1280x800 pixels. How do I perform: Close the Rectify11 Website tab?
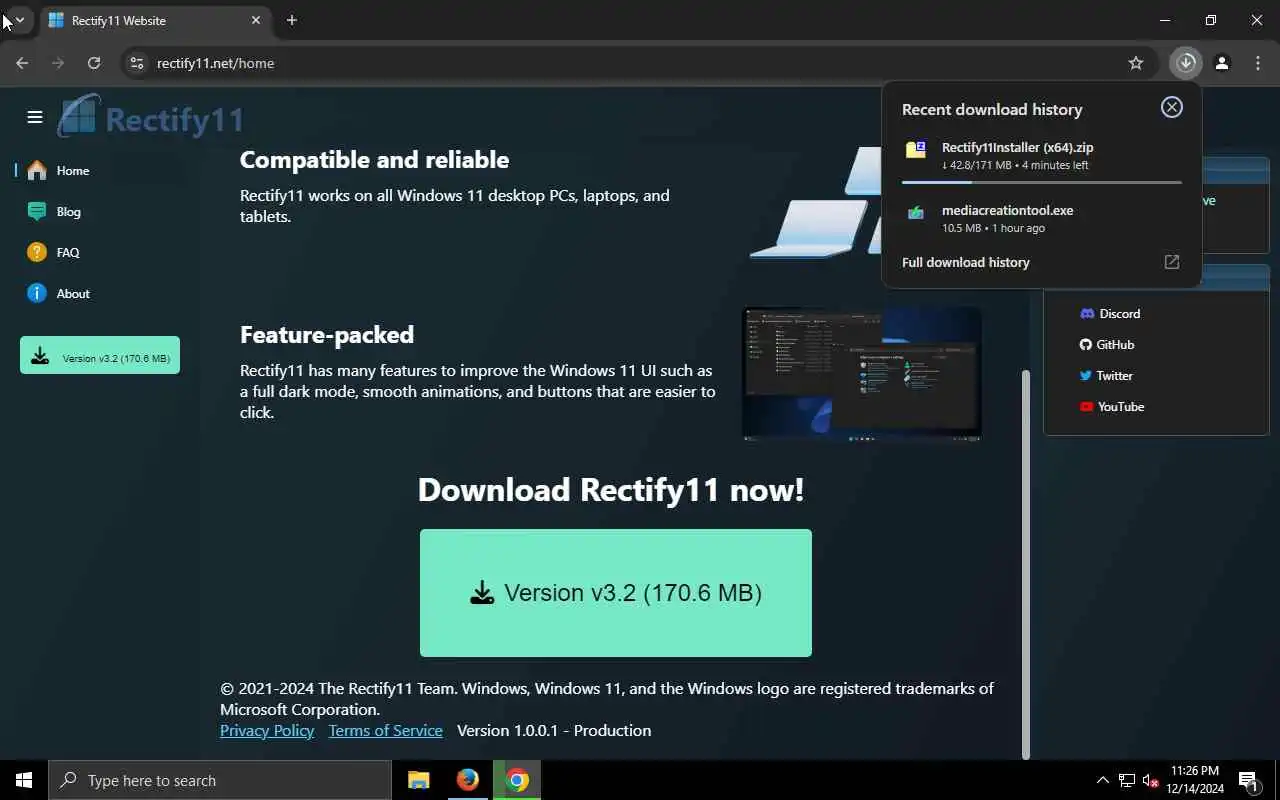click(256, 20)
